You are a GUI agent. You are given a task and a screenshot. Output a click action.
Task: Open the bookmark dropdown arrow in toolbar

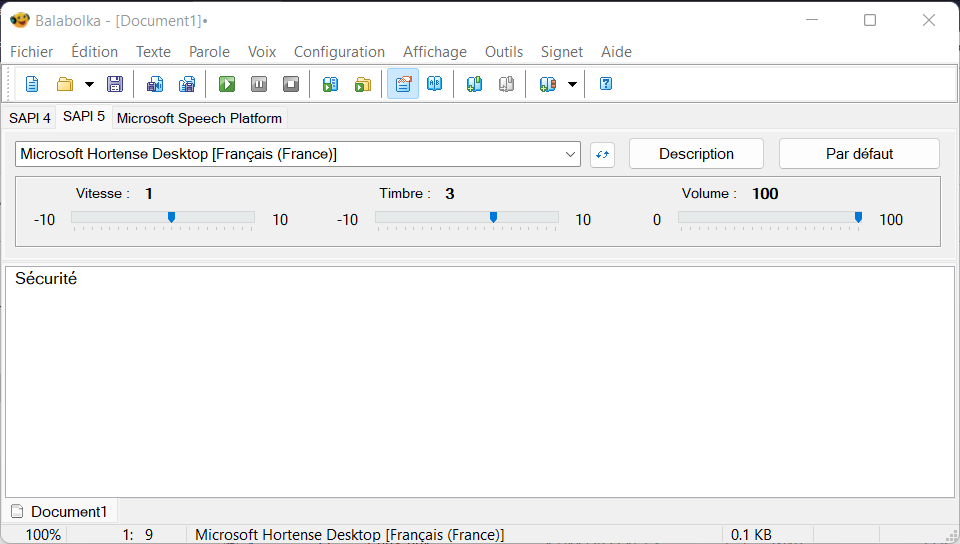coord(572,84)
